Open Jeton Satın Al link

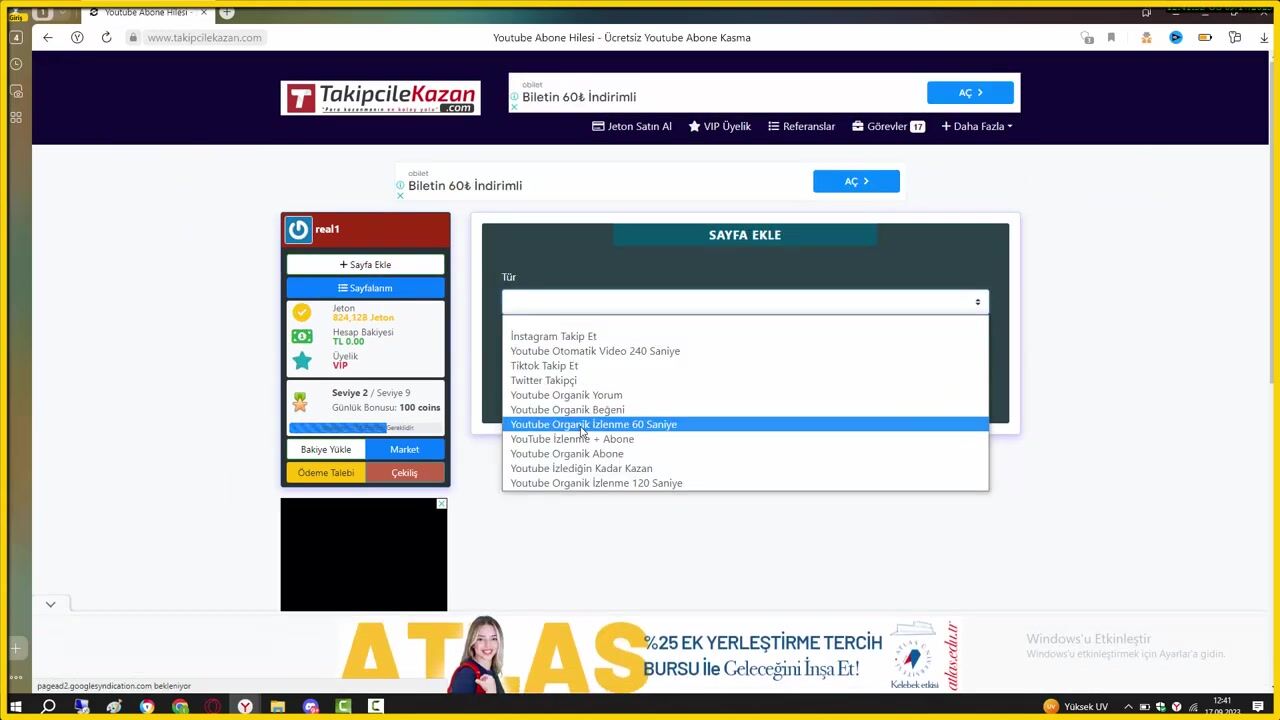click(x=632, y=126)
